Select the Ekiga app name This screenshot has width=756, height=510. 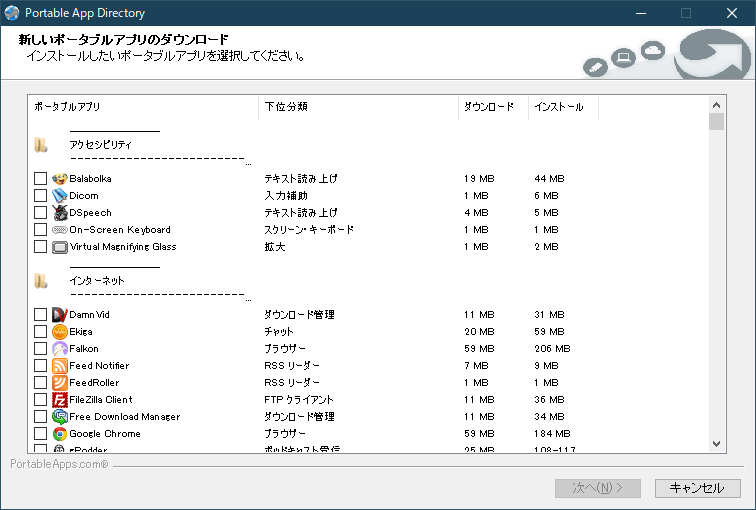pyautogui.click(x=81, y=332)
